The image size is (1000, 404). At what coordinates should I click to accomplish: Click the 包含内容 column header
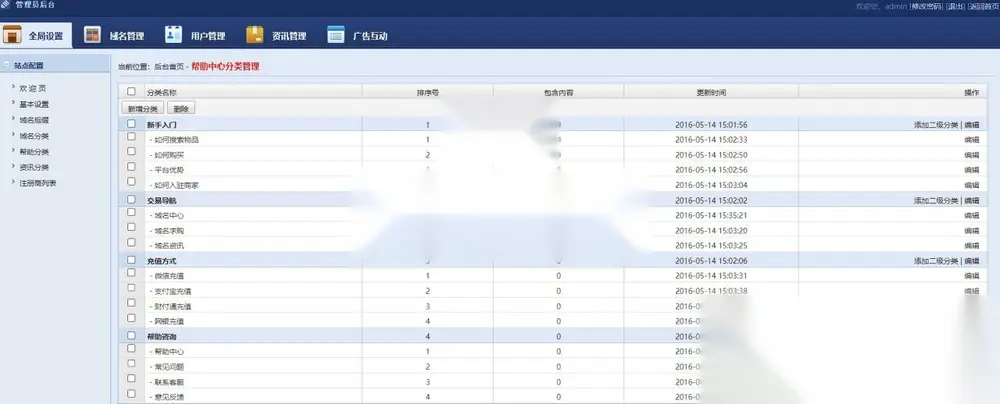tap(558, 93)
